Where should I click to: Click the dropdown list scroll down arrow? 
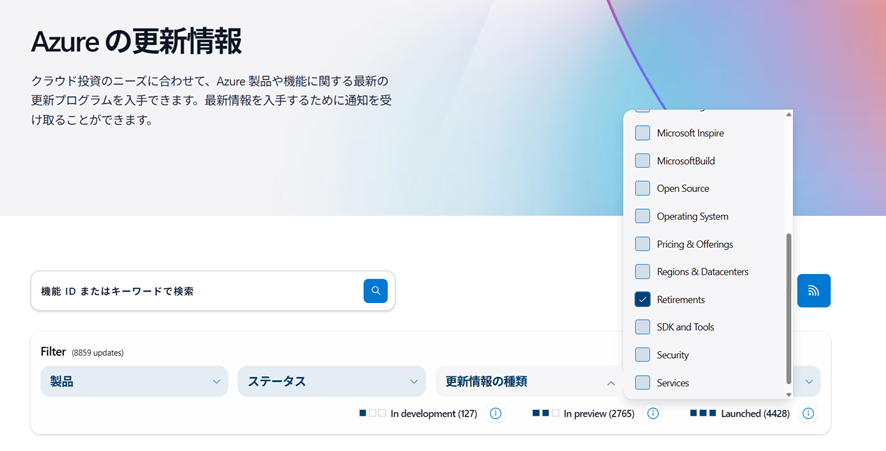(789, 394)
